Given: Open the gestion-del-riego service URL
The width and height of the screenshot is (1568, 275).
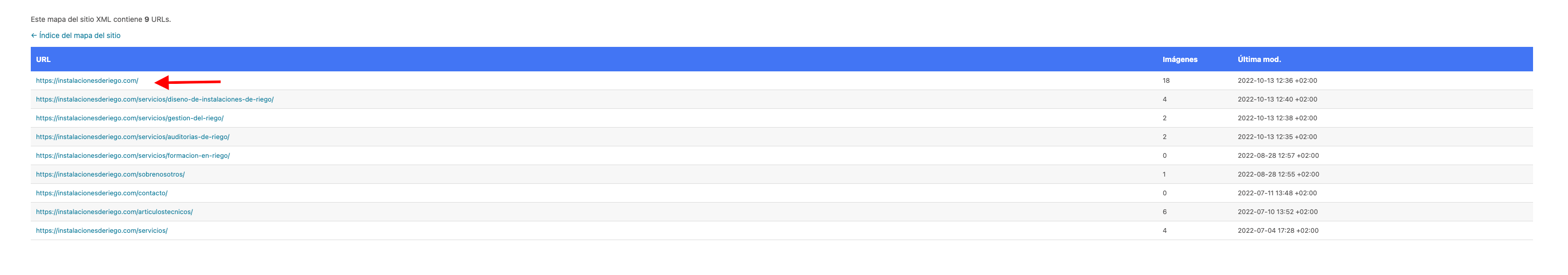Looking at the screenshot, I should [x=130, y=118].
